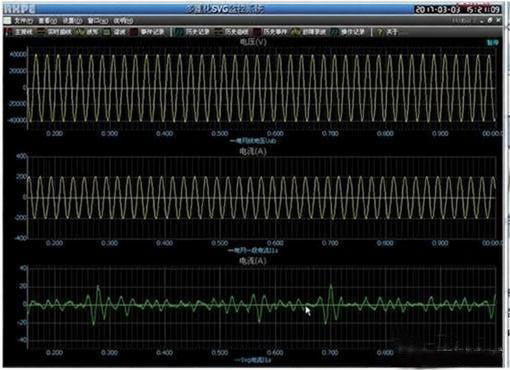Click the 电压(V) chart title
The width and height of the screenshot is (510, 370).
click(253, 42)
